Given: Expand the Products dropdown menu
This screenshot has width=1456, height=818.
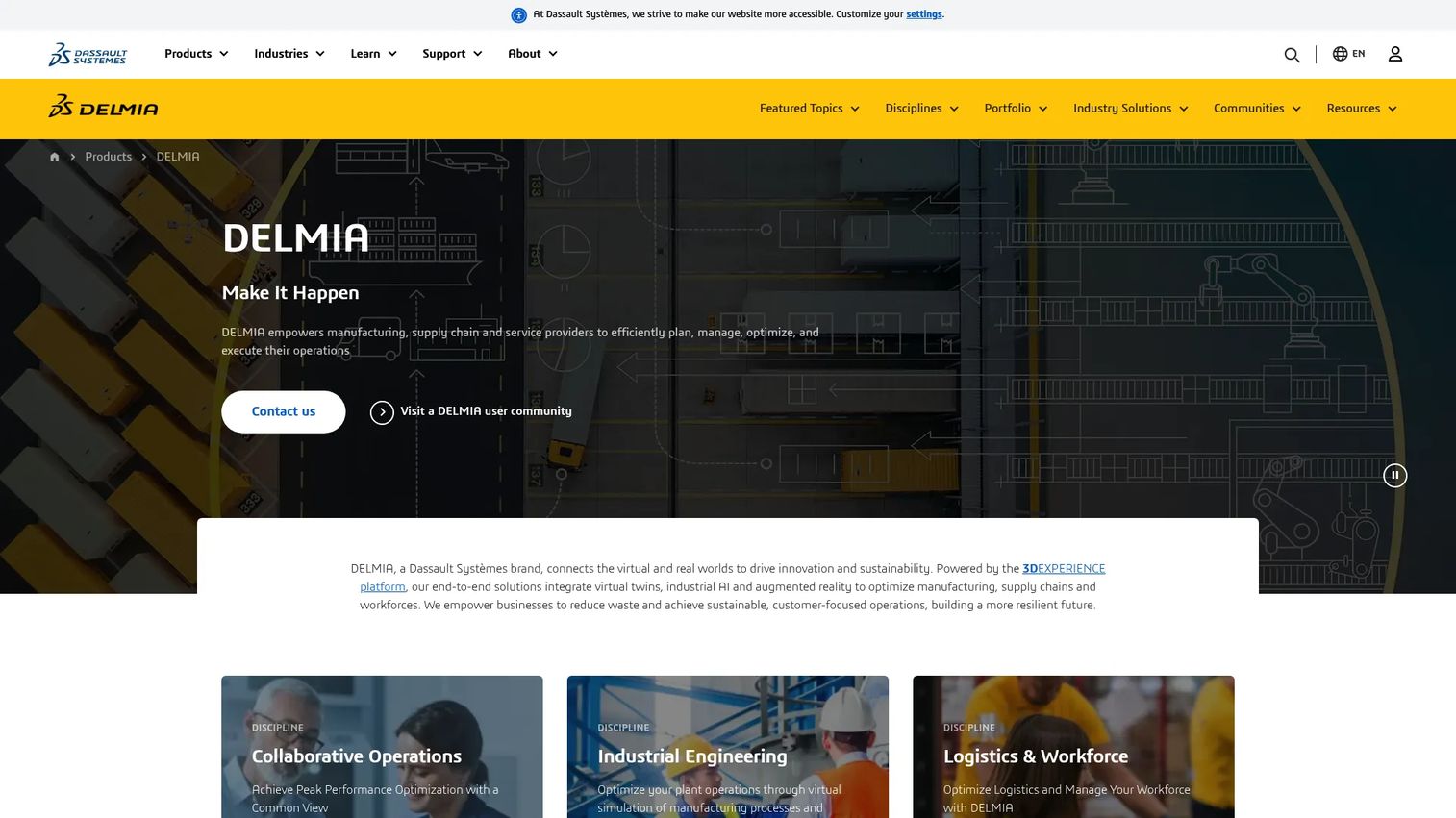Looking at the screenshot, I should tap(196, 54).
